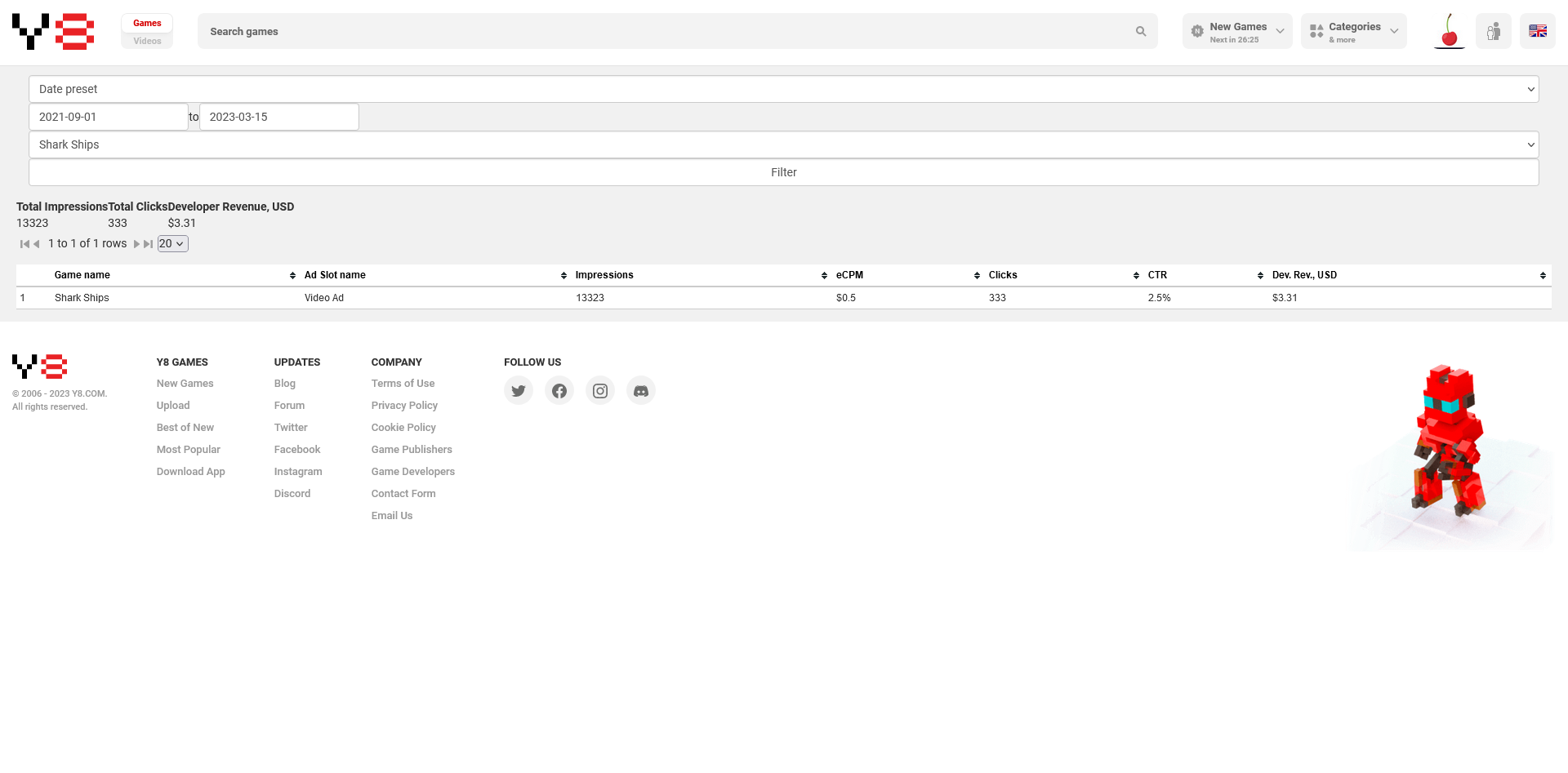Image resolution: width=1568 pixels, height=773 pixels.
Task: Sort table by Dev. Rev., USD arrows
Action: 1543,276
